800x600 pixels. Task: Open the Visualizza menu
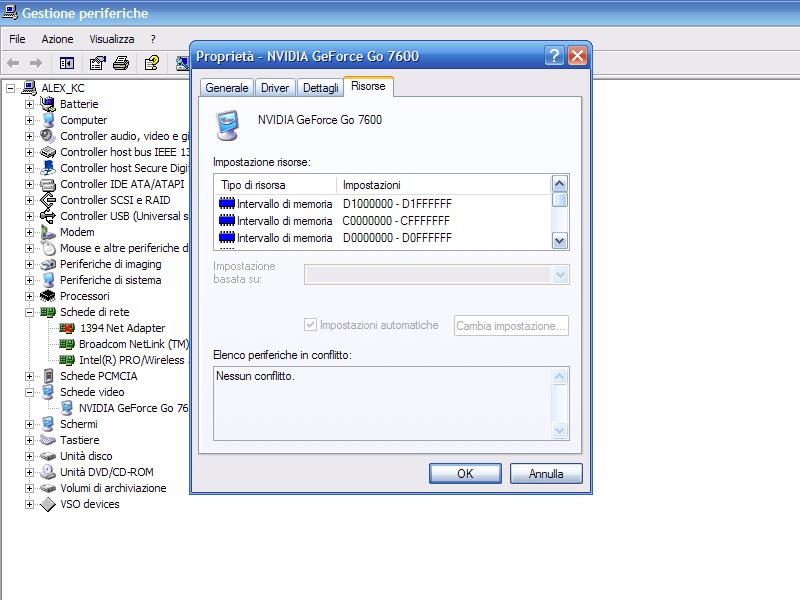(x=112, y=39)
